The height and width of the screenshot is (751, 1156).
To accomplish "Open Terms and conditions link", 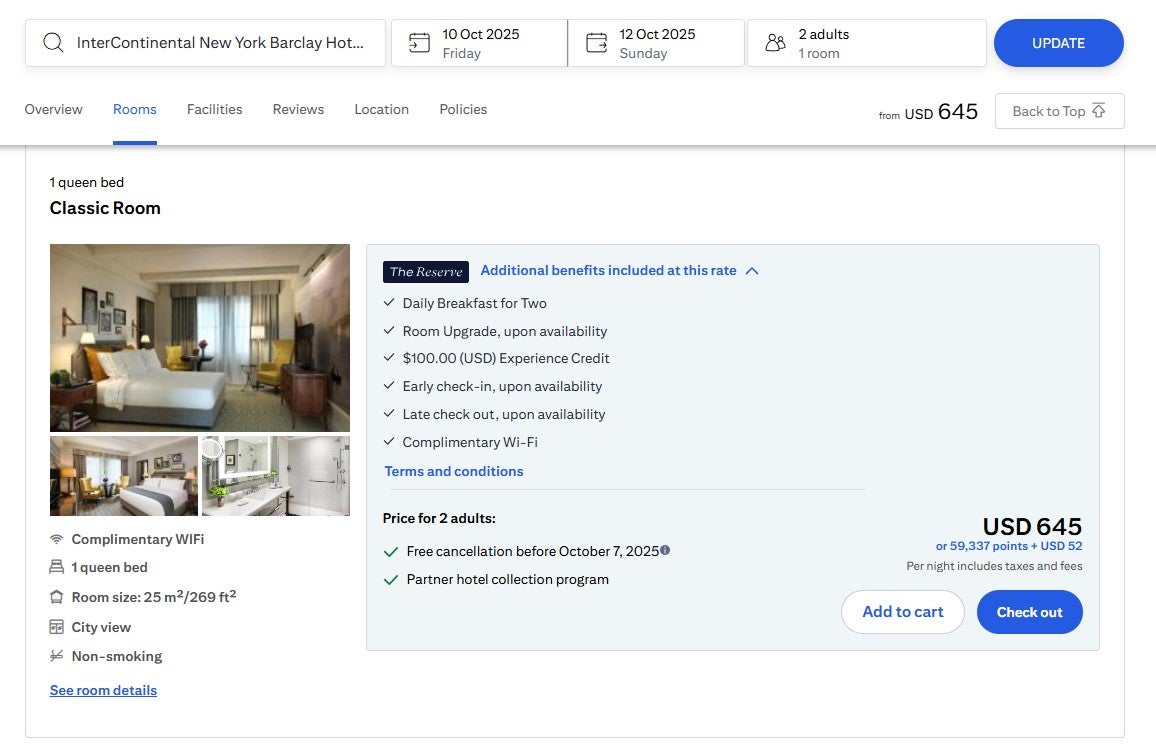I will (453, 471).
